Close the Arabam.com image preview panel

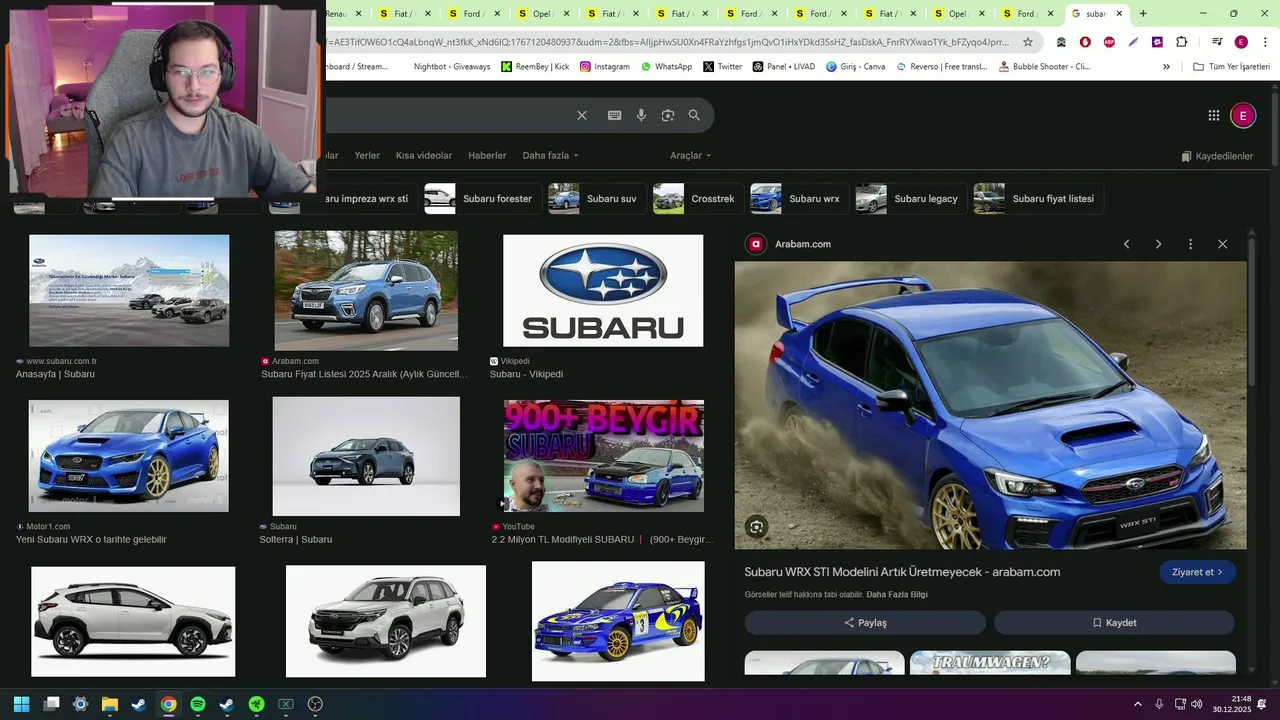coord(1222,244)
